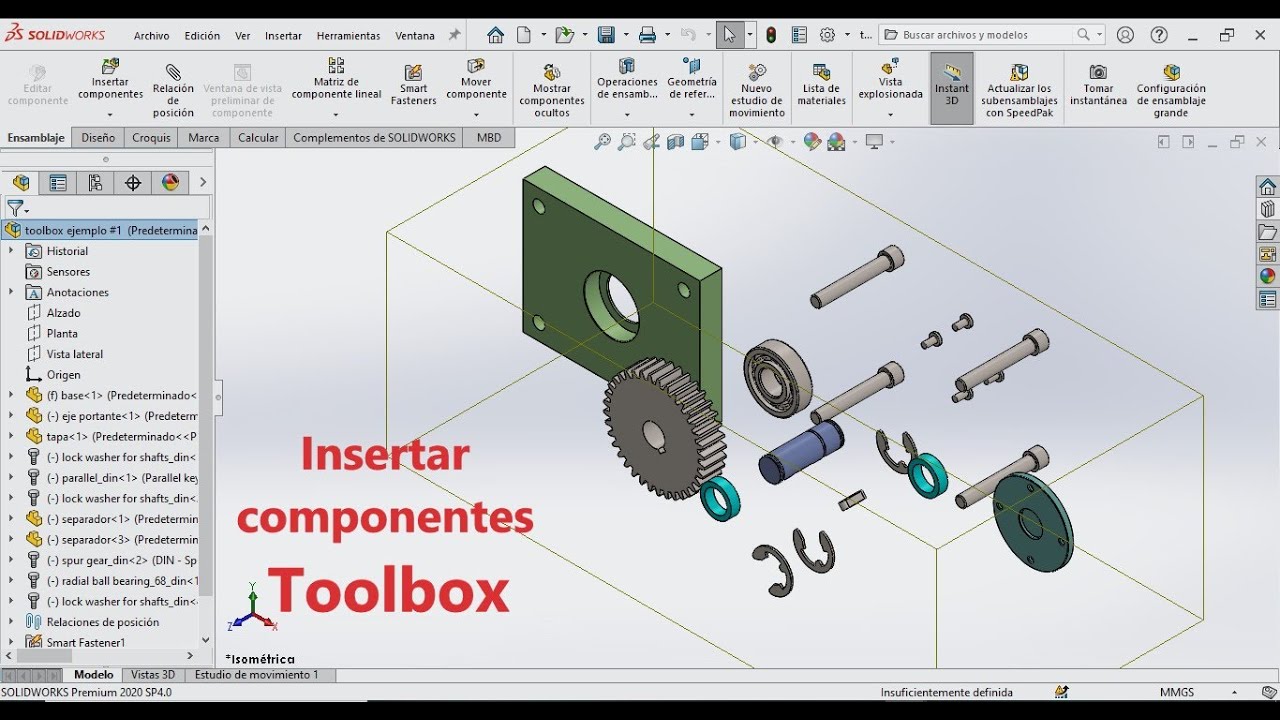Open Nuevo estudio de movimiento
1280x720 pixels.
pyautogui.click(x=757, y=91)
